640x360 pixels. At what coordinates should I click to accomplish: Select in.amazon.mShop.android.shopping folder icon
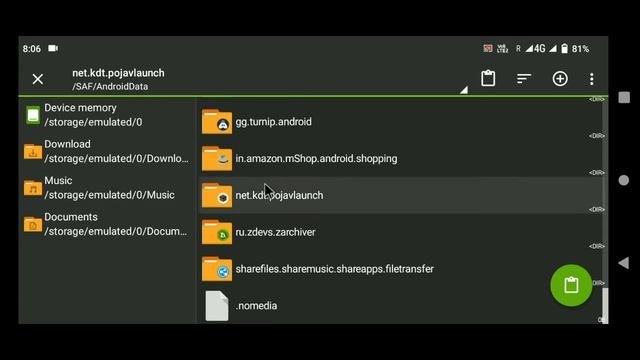[217, 158]
